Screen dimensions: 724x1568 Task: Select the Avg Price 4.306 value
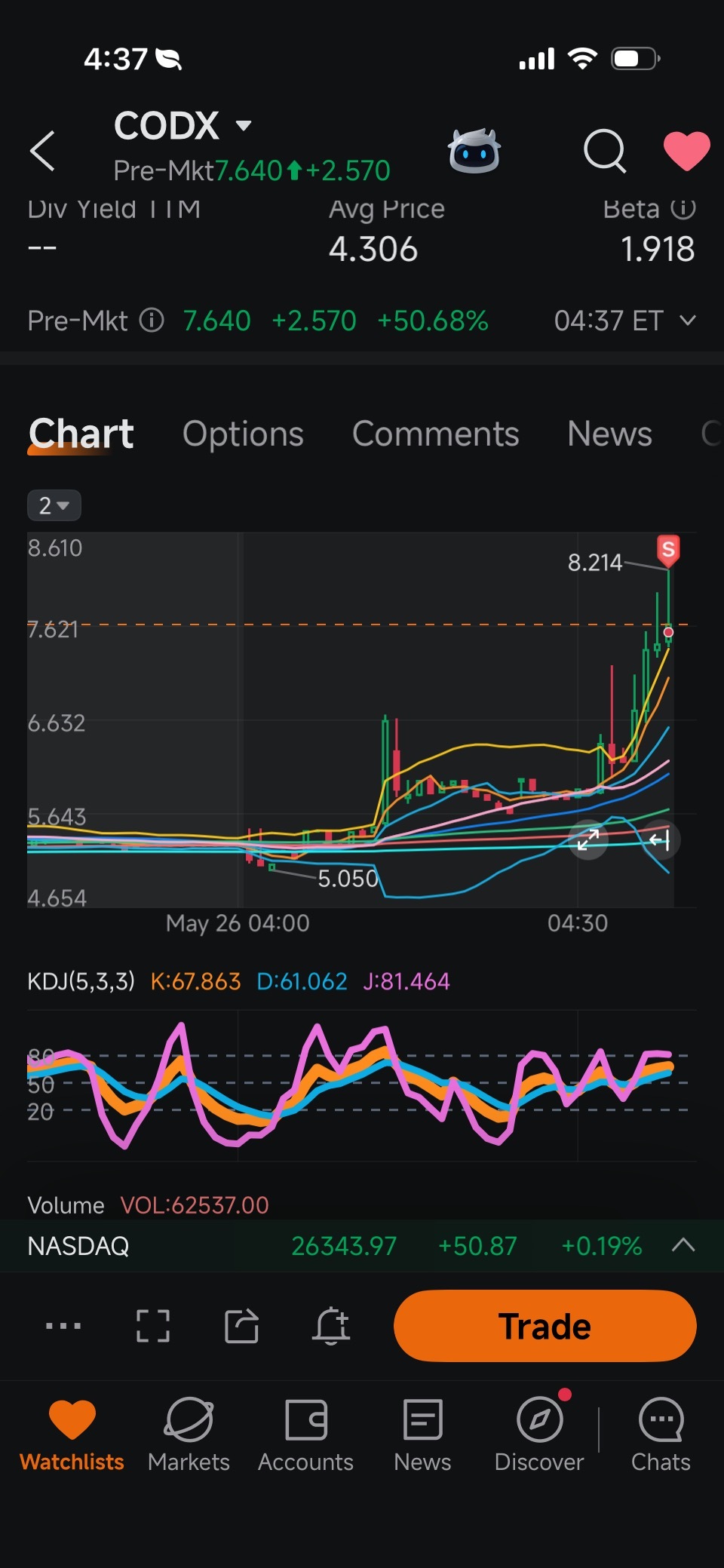[x=373, y=249]
